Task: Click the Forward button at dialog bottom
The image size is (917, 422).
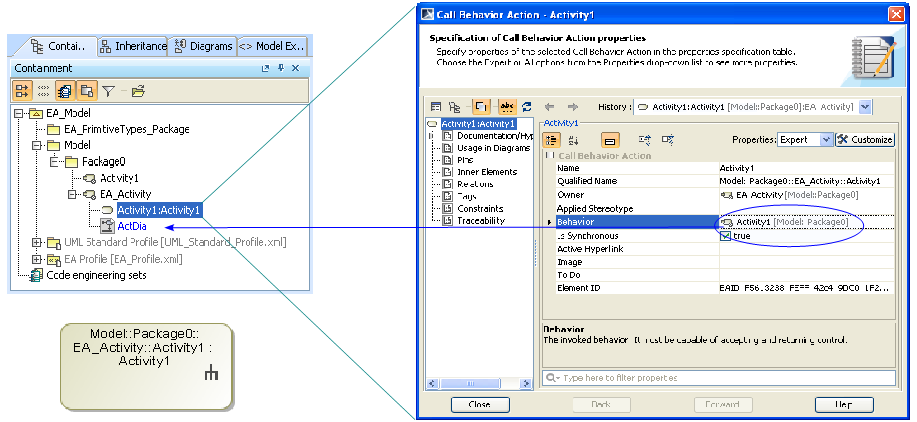Action: pos(723,404)
